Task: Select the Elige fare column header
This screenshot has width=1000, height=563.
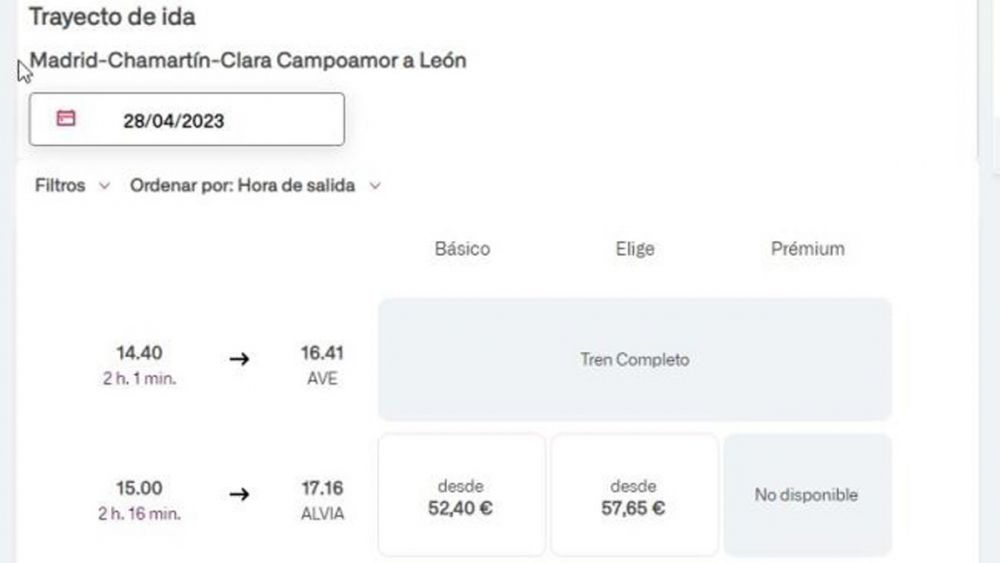Action: click(x=635, y=249)
